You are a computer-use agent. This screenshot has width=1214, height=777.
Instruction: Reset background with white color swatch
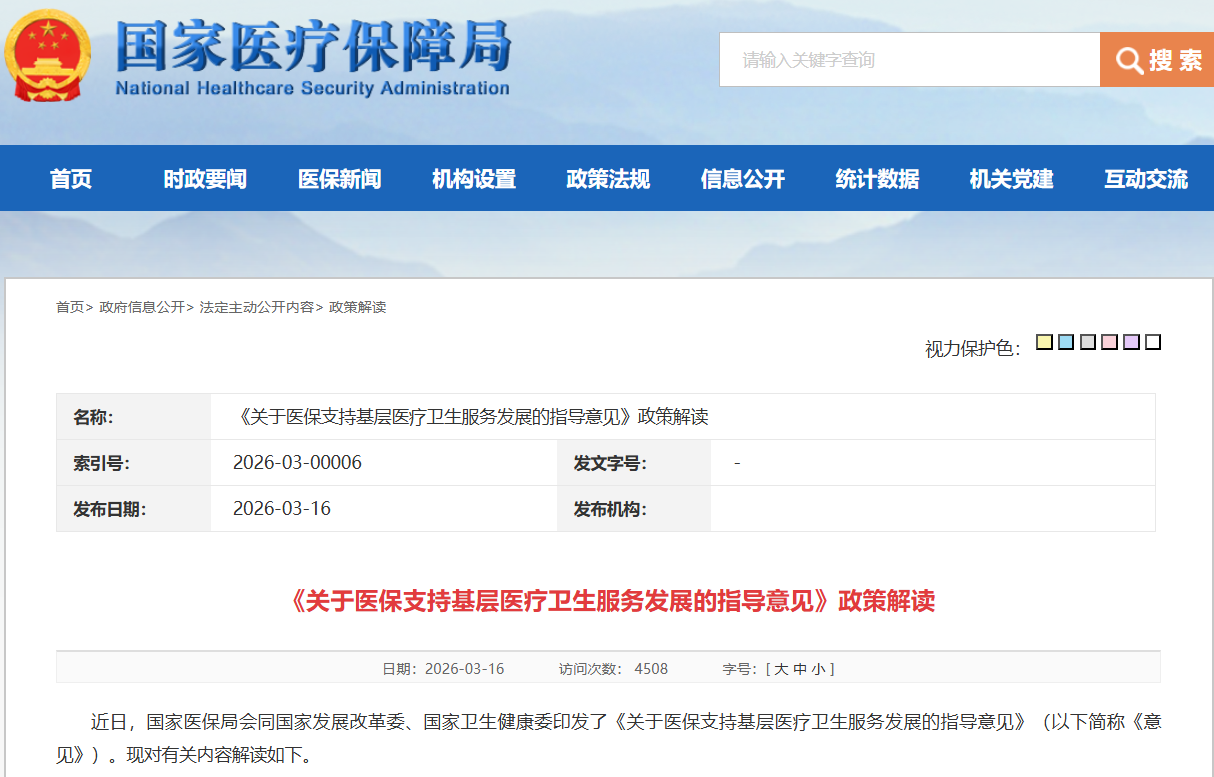pos(1153,342)
